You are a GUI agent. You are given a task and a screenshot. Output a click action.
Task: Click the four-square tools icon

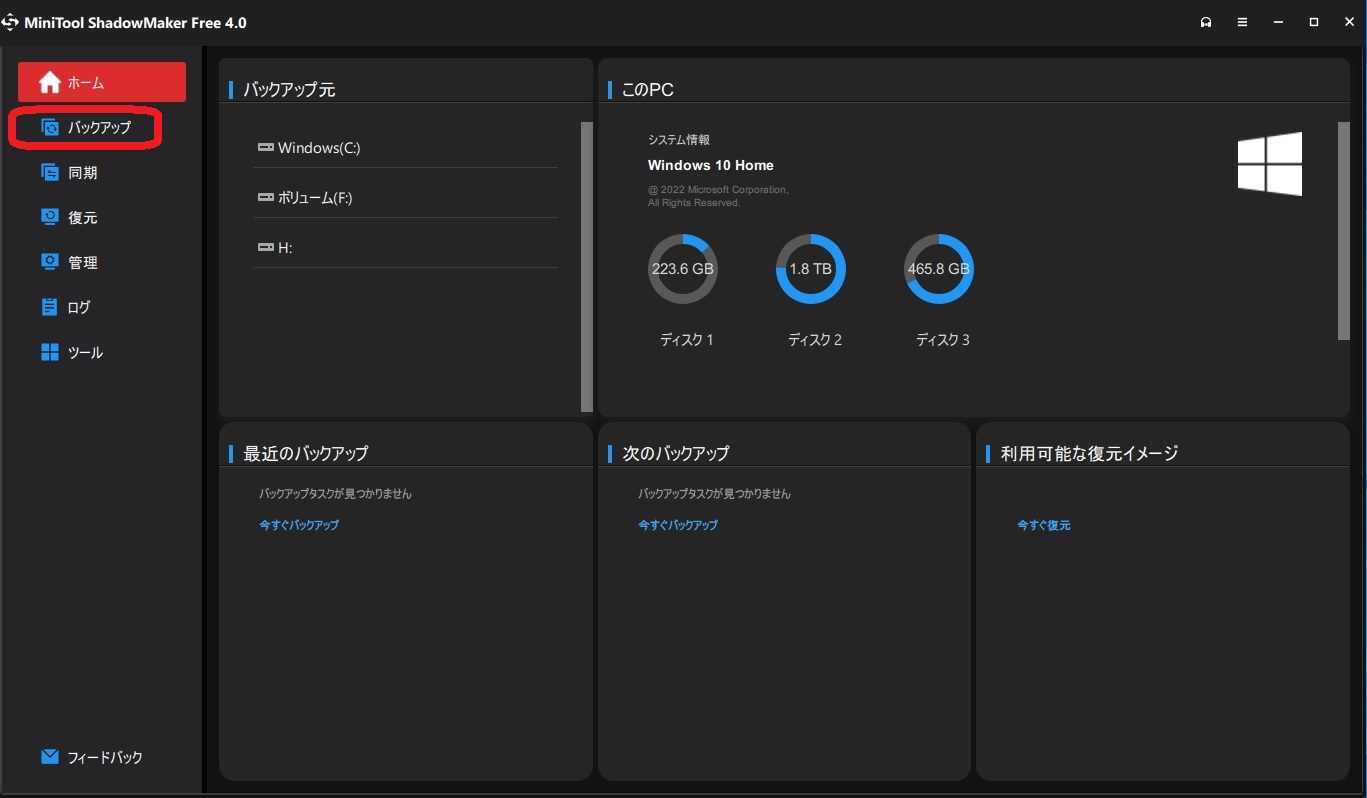50,352
